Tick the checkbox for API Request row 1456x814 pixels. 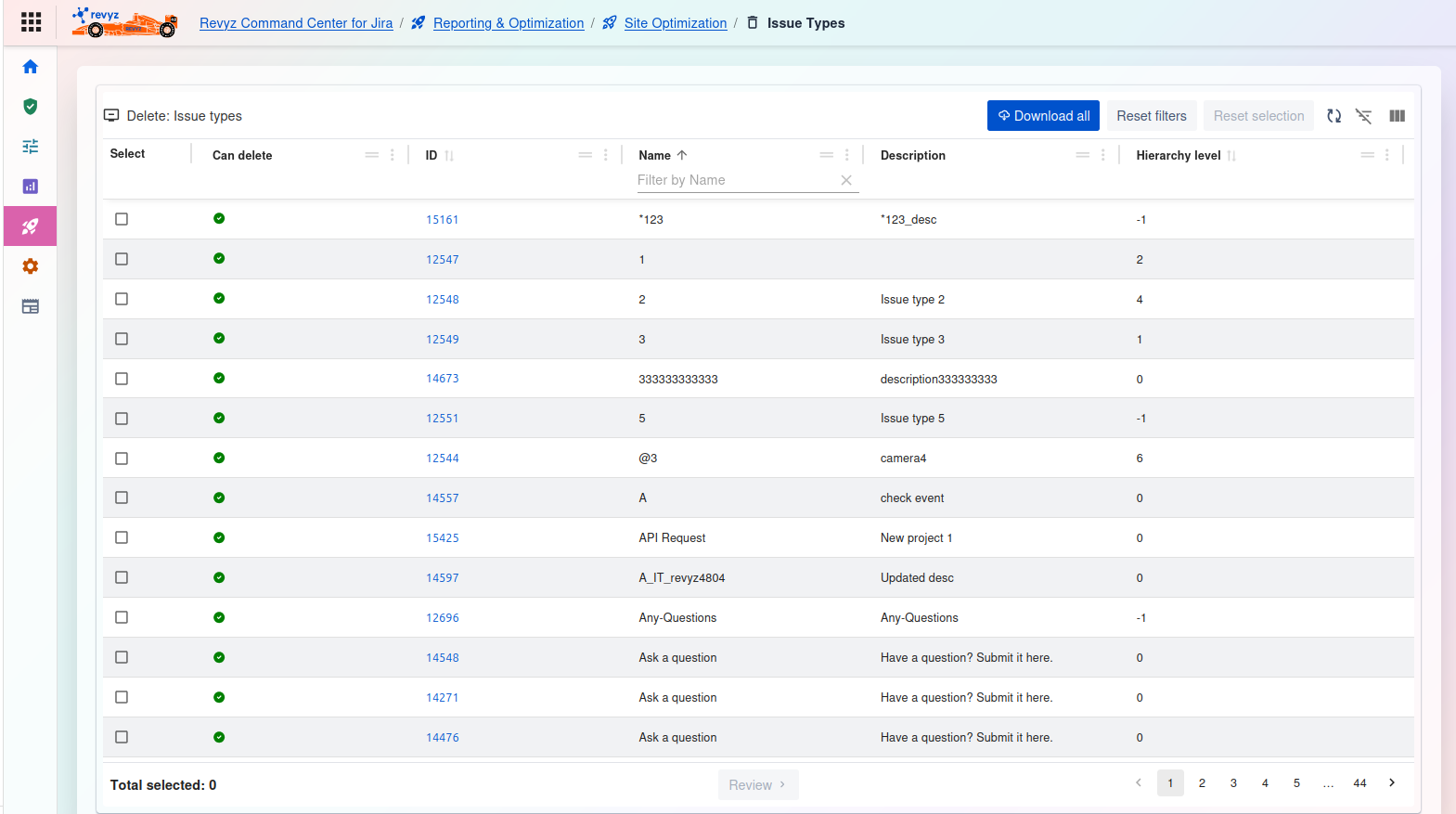click(122, 537)
